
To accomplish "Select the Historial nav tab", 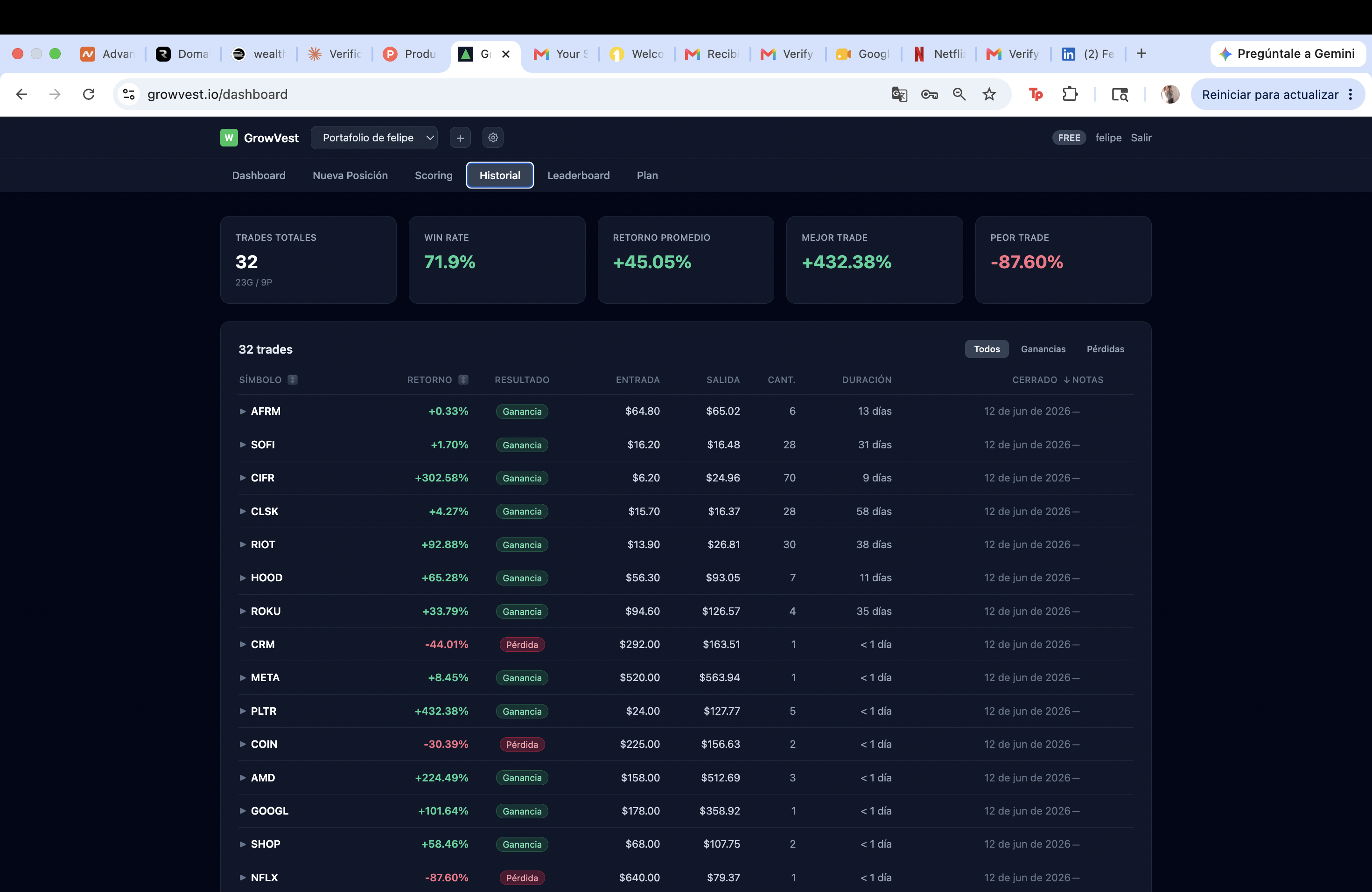I will 500,176.
